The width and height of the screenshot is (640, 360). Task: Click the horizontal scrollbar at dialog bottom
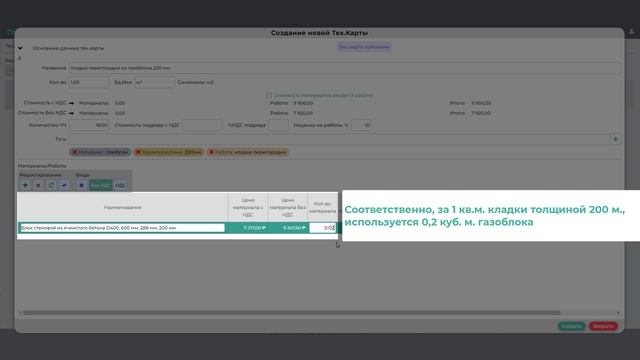[291, 313]
